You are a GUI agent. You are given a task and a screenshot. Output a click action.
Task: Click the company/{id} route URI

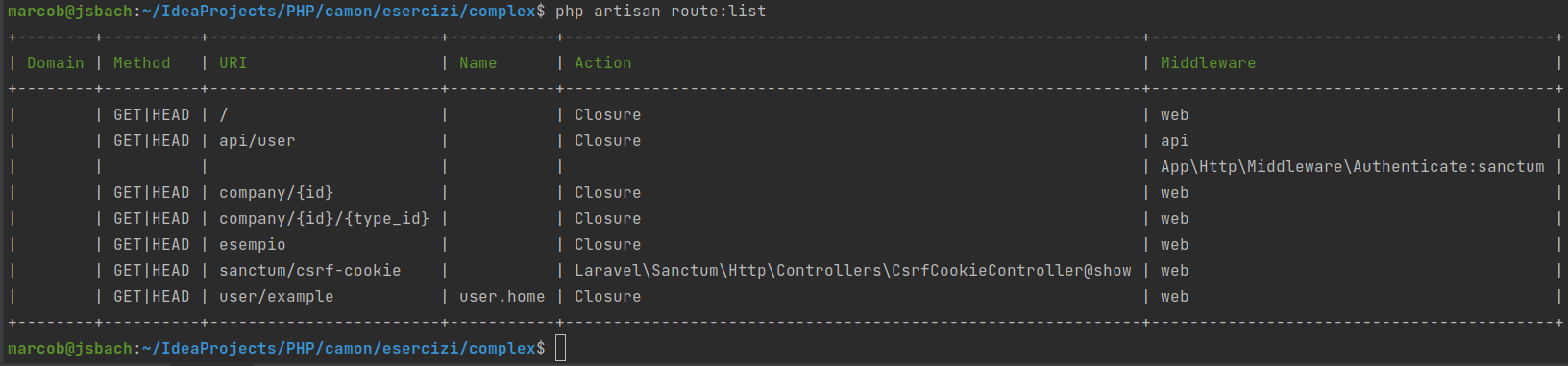tap(277, 192)
